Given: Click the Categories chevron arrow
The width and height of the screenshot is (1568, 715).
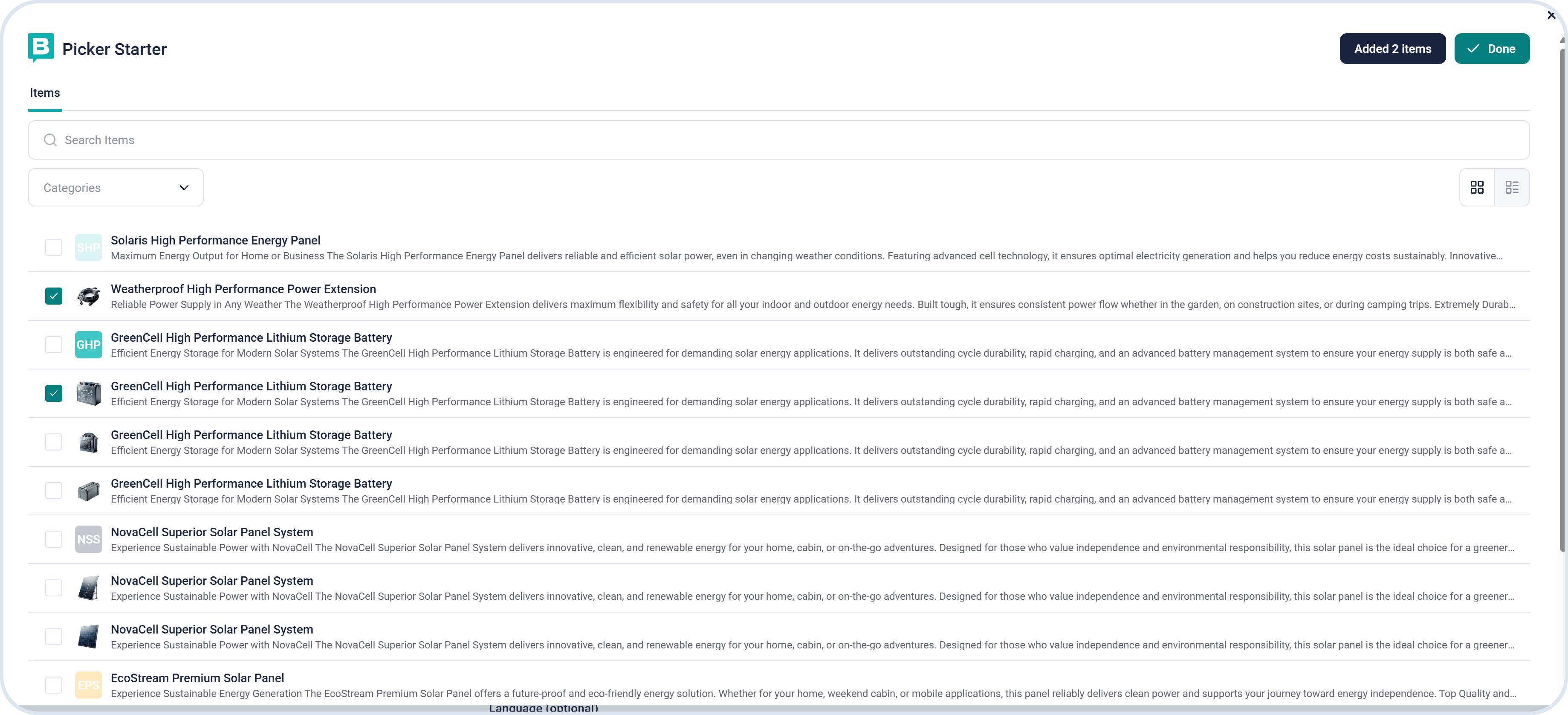Looking at the screenshot, I should coord(184,188).
